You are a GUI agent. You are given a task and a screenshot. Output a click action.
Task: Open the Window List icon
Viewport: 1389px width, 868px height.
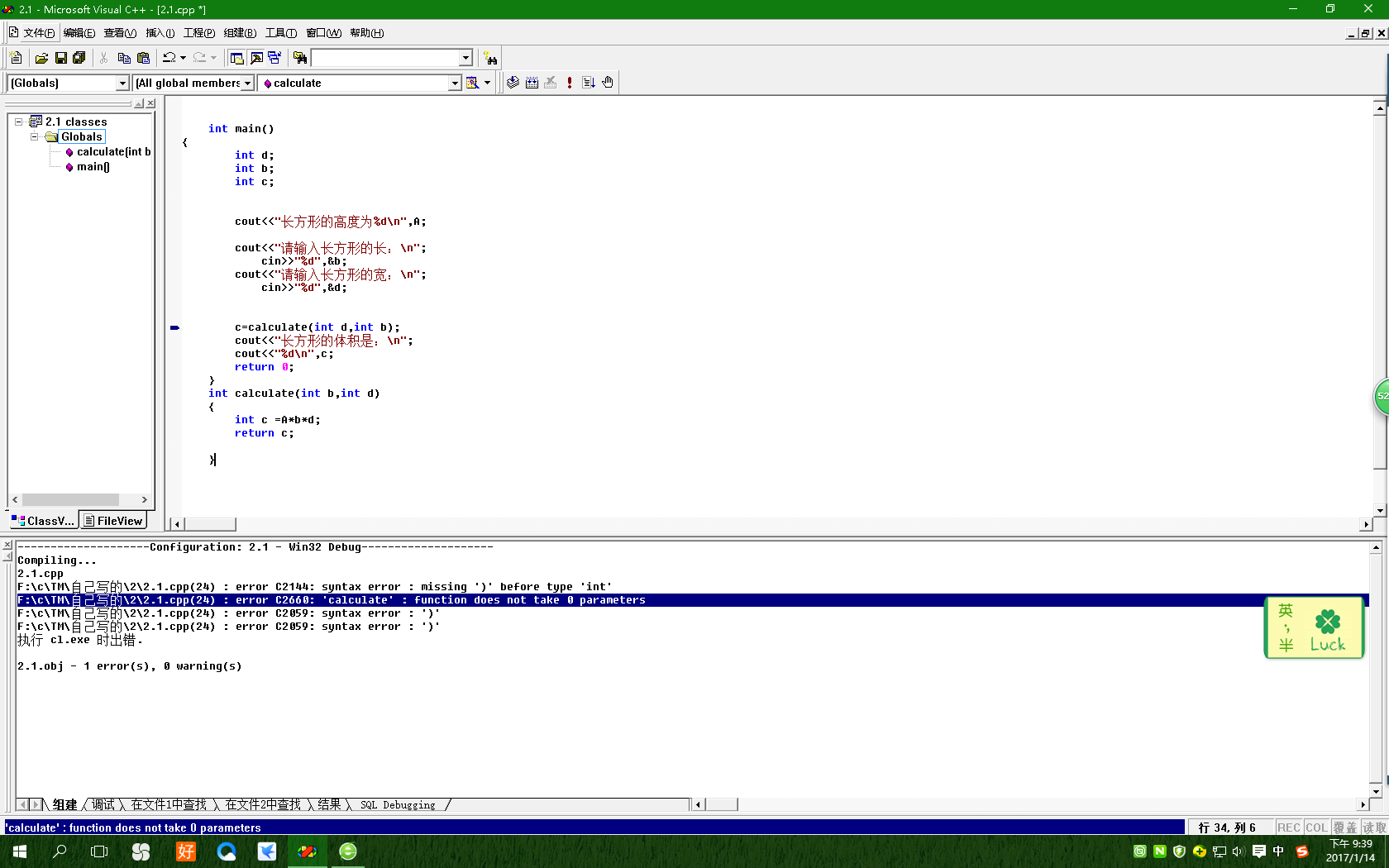click(274, 58)
